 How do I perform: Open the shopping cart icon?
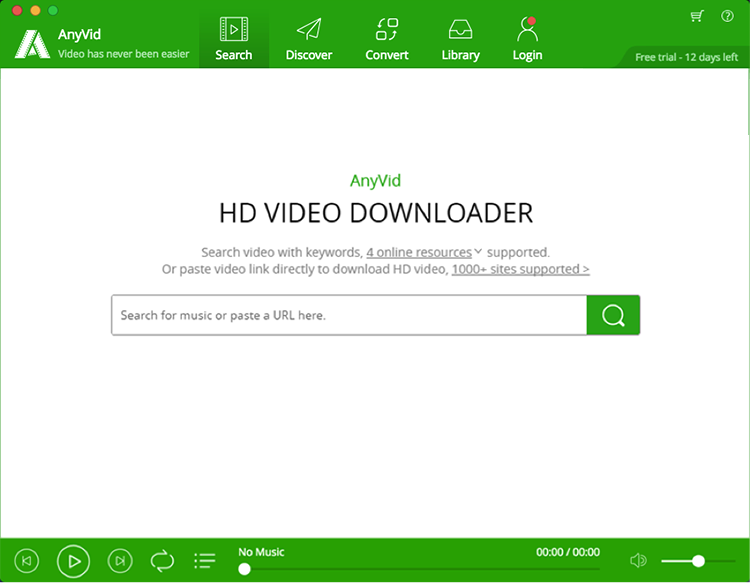(697, 17)
